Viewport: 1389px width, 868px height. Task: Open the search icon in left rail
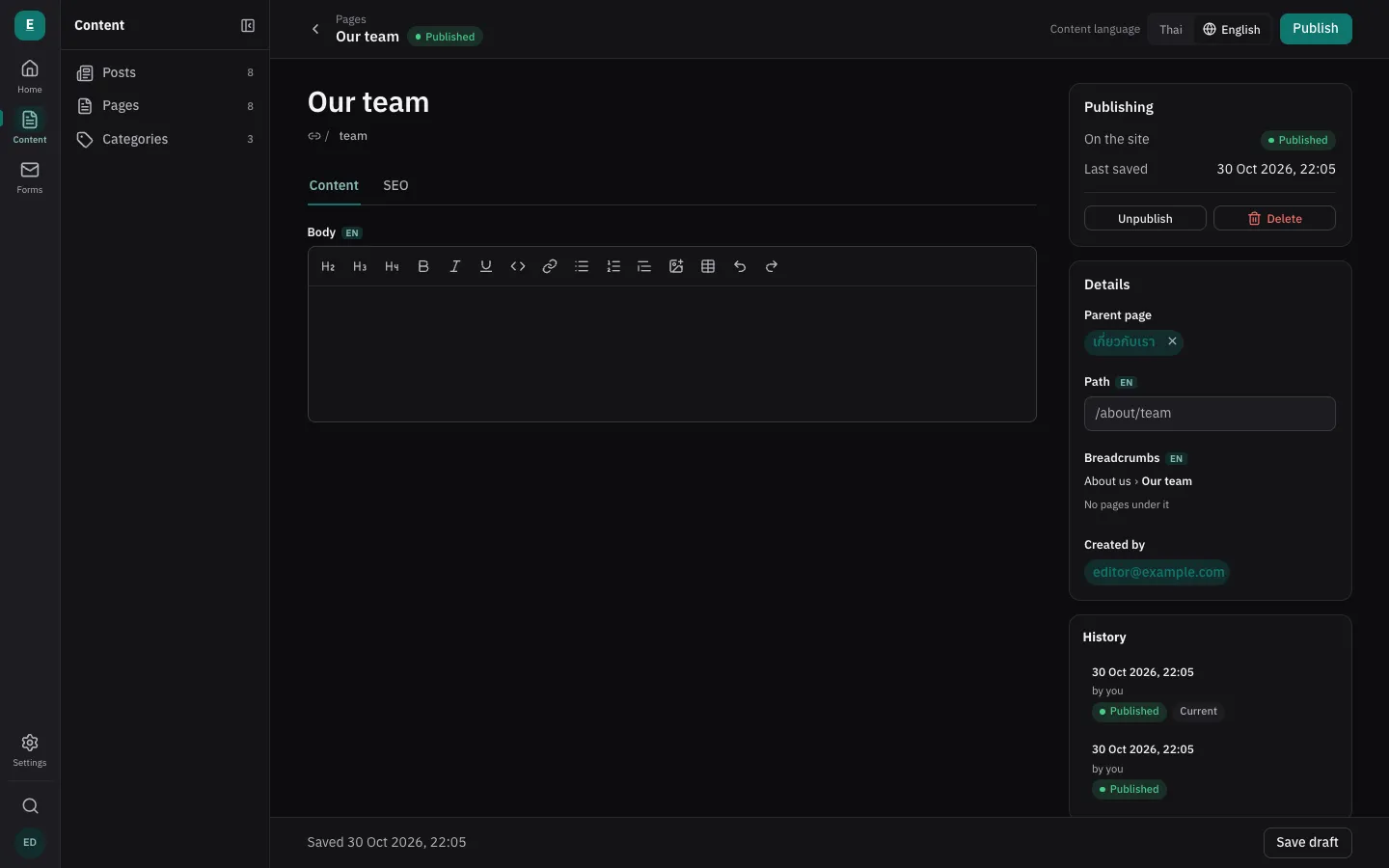[x=30, y=806]
